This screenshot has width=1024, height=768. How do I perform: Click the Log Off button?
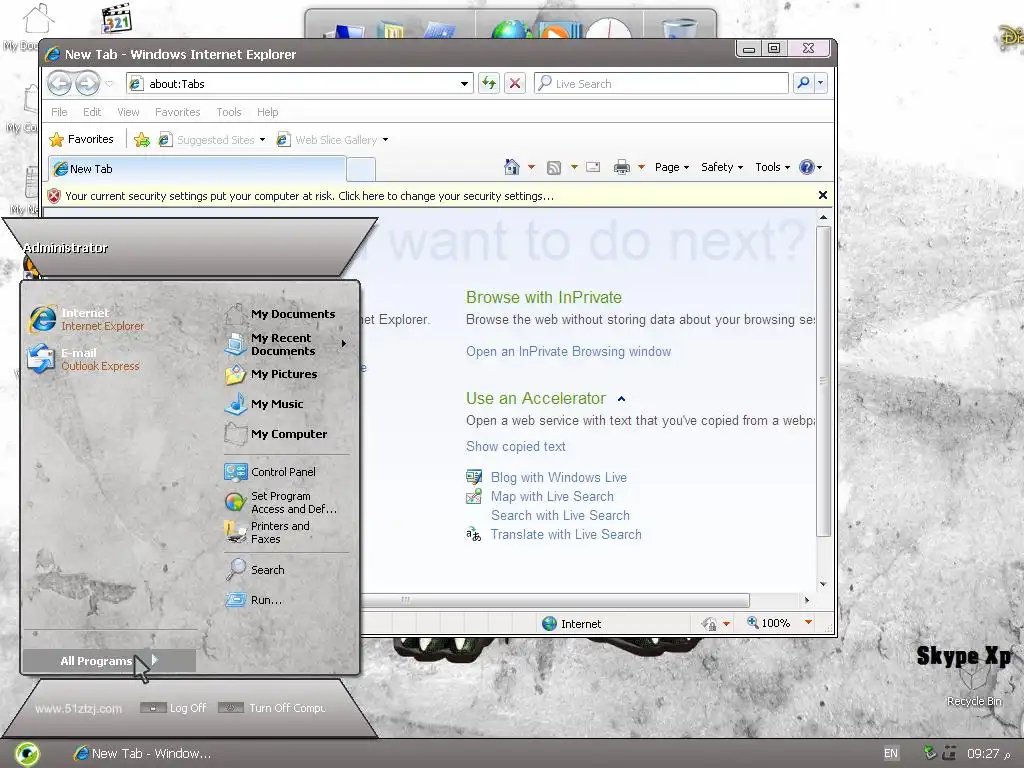pyautogui.click(x=174, y=708)
